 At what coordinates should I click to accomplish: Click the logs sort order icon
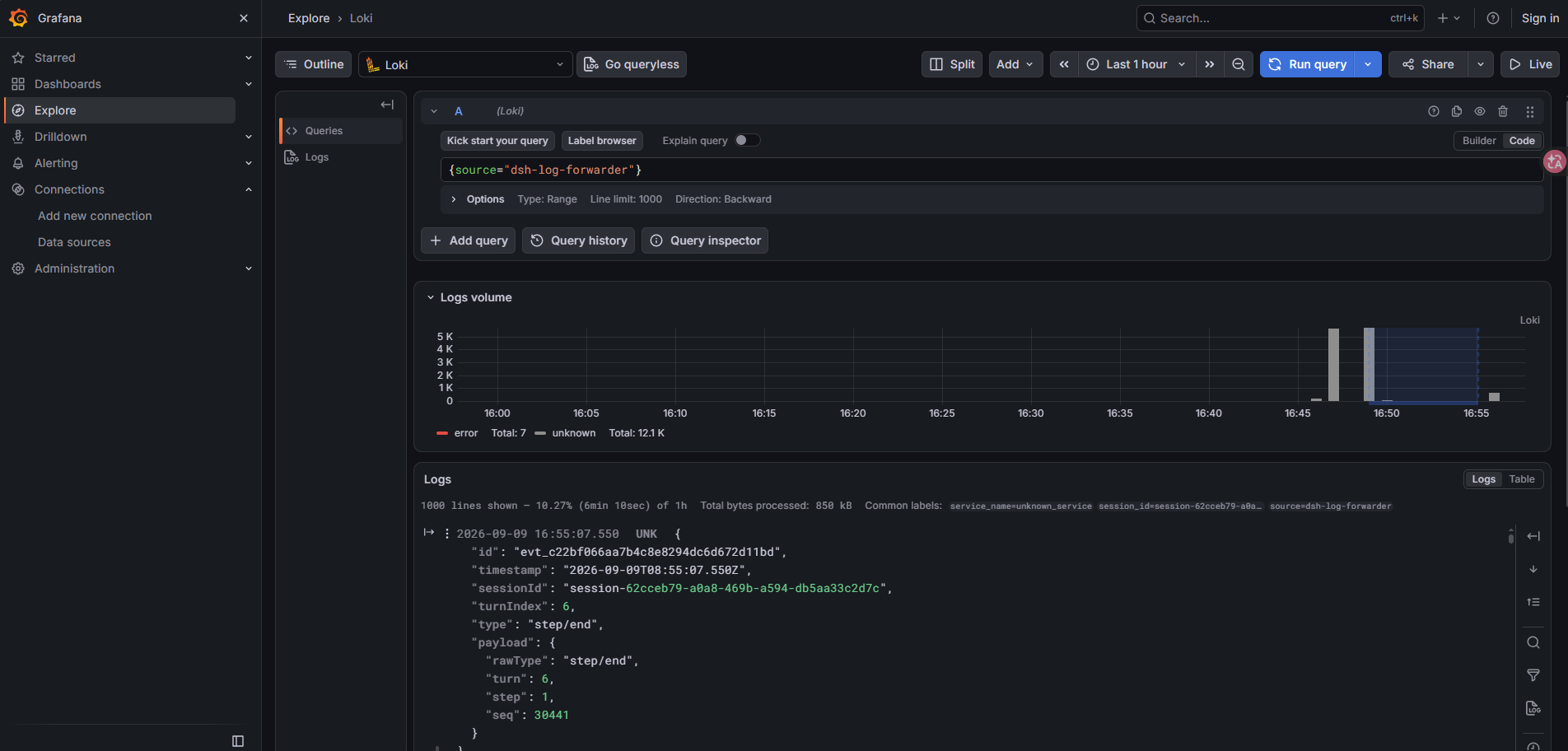(1533, 602)
